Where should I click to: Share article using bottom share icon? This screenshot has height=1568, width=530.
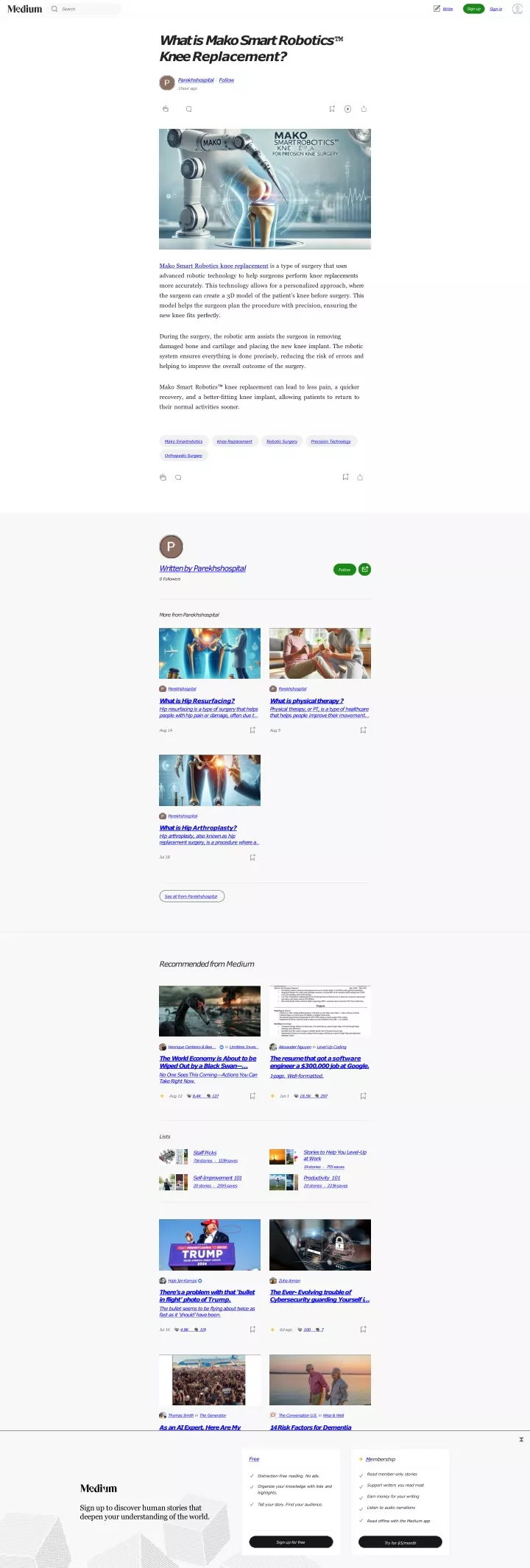click(360, 477)
